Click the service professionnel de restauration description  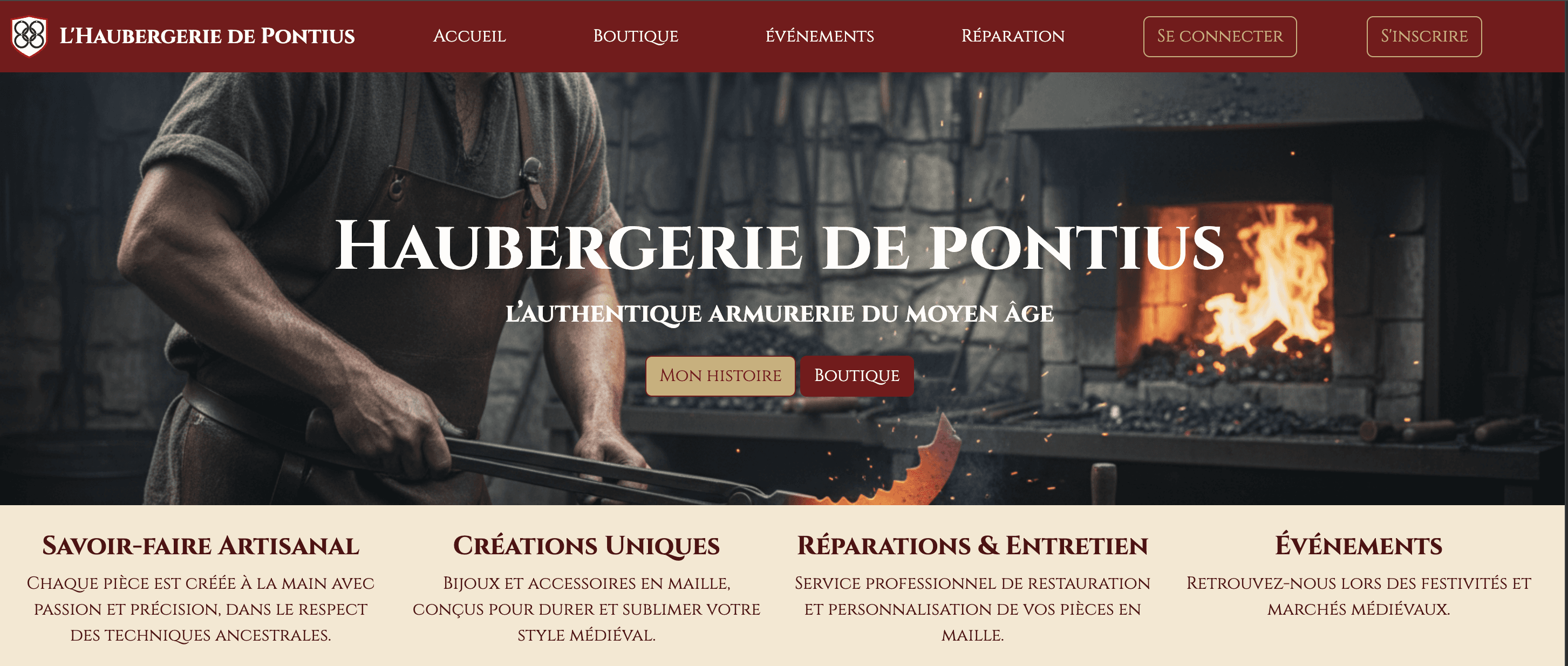972,609
